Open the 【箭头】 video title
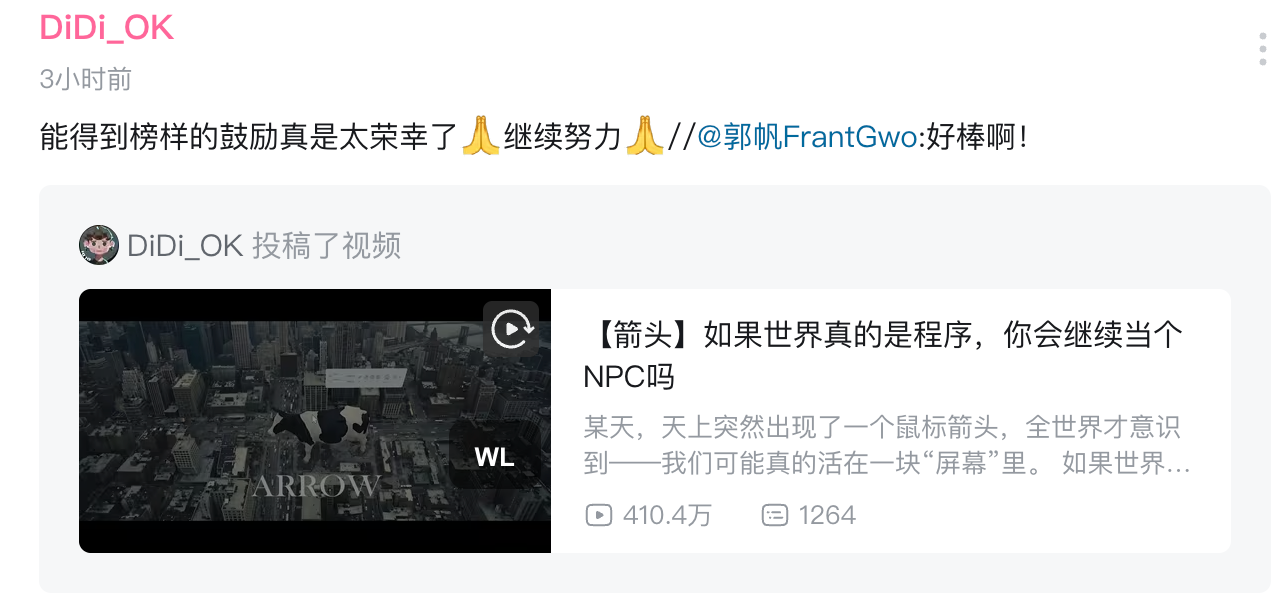 point(883,355)
